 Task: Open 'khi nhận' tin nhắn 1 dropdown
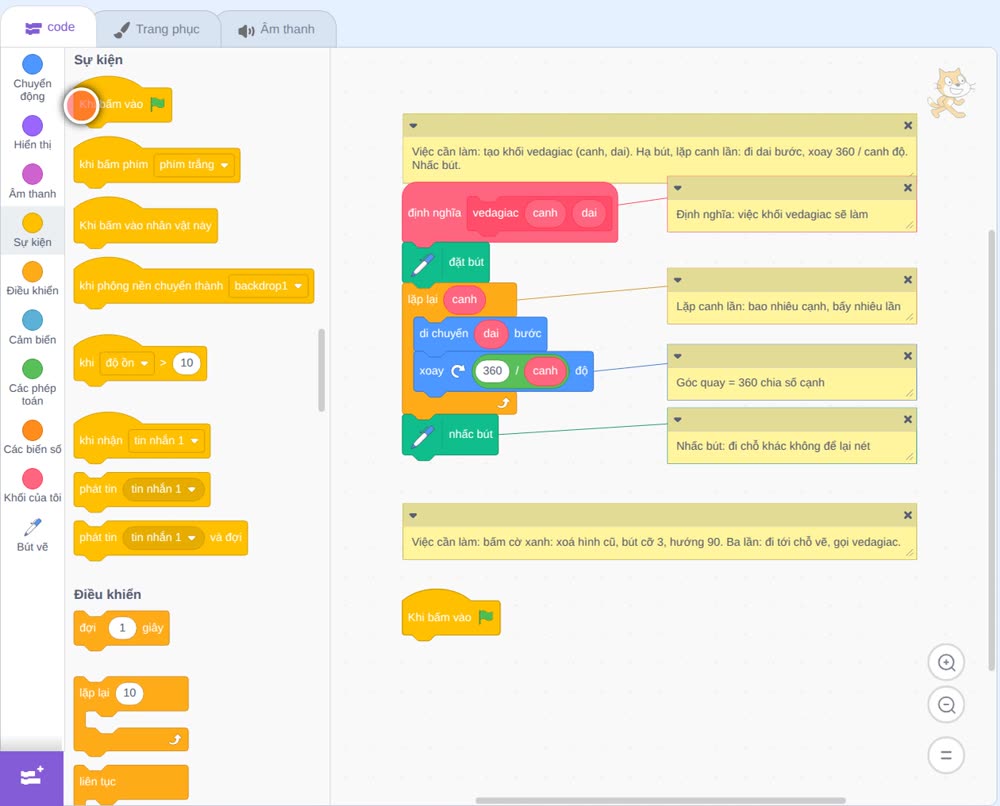pyautogui.click(x=166, y=441)
